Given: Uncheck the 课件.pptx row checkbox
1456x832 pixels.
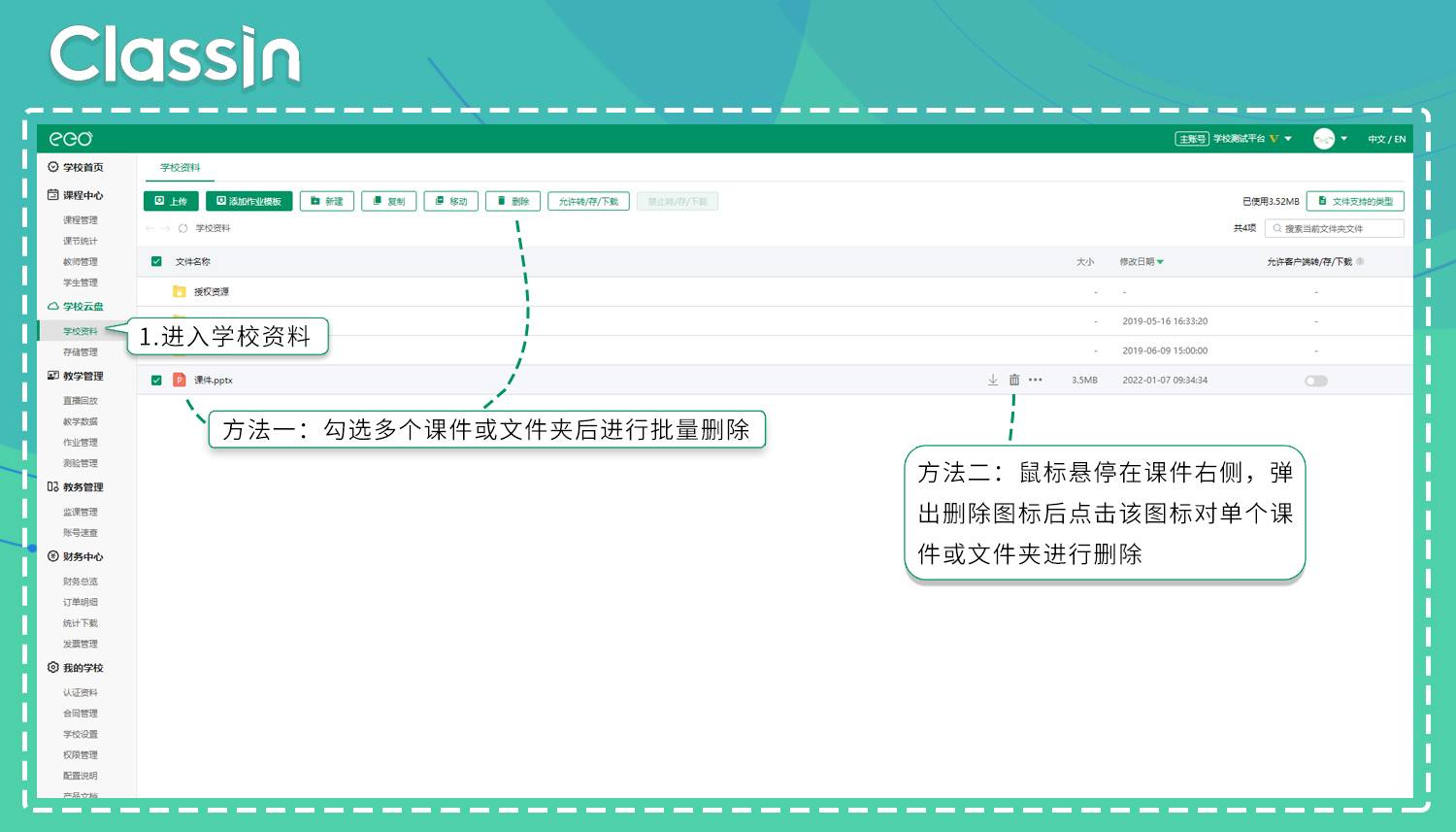Looking at the screenshot, I should tap(156, 380).
